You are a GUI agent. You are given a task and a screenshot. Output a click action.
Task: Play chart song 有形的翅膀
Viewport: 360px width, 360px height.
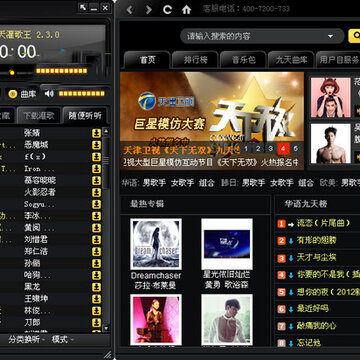[x=316, y=240]
